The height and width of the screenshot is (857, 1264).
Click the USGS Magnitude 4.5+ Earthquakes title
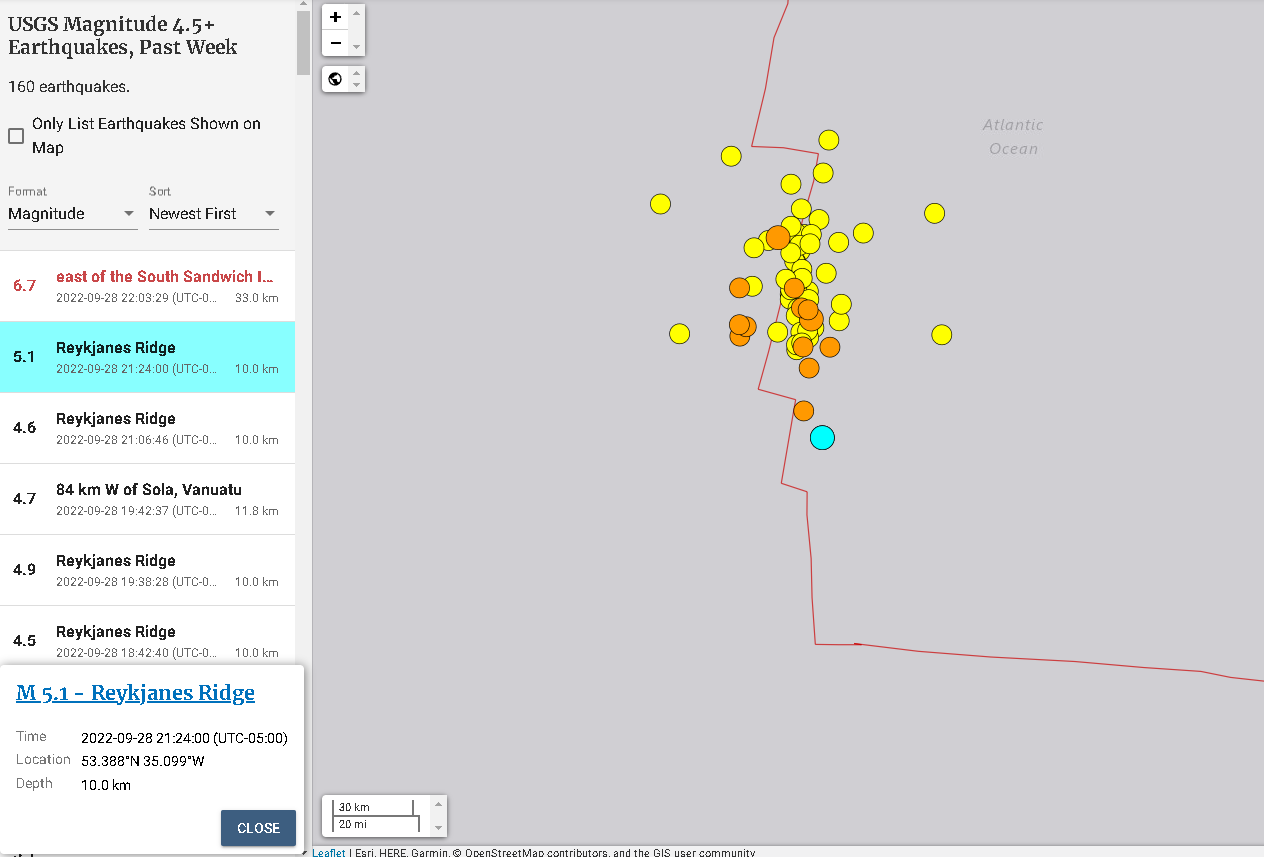point(123,35)
